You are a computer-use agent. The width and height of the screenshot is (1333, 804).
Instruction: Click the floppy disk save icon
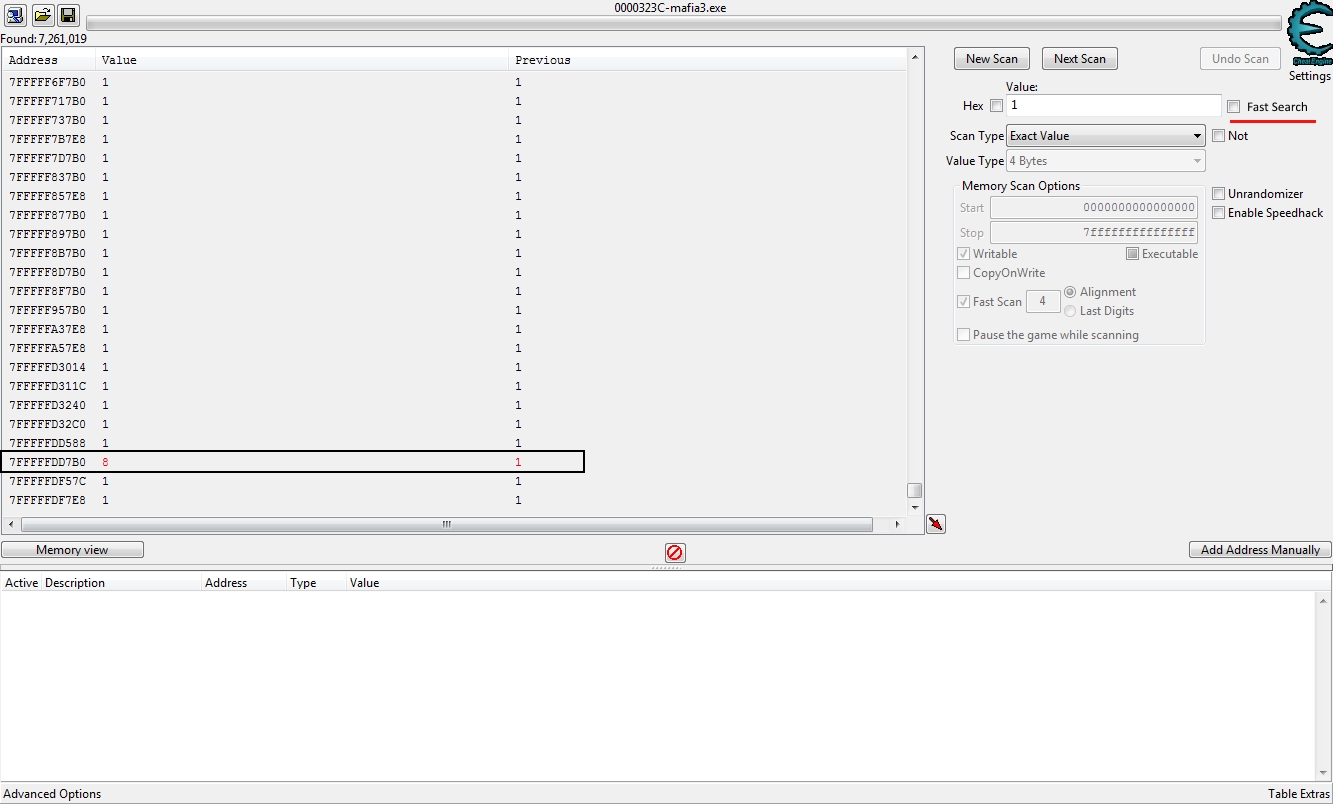point(68,15)
